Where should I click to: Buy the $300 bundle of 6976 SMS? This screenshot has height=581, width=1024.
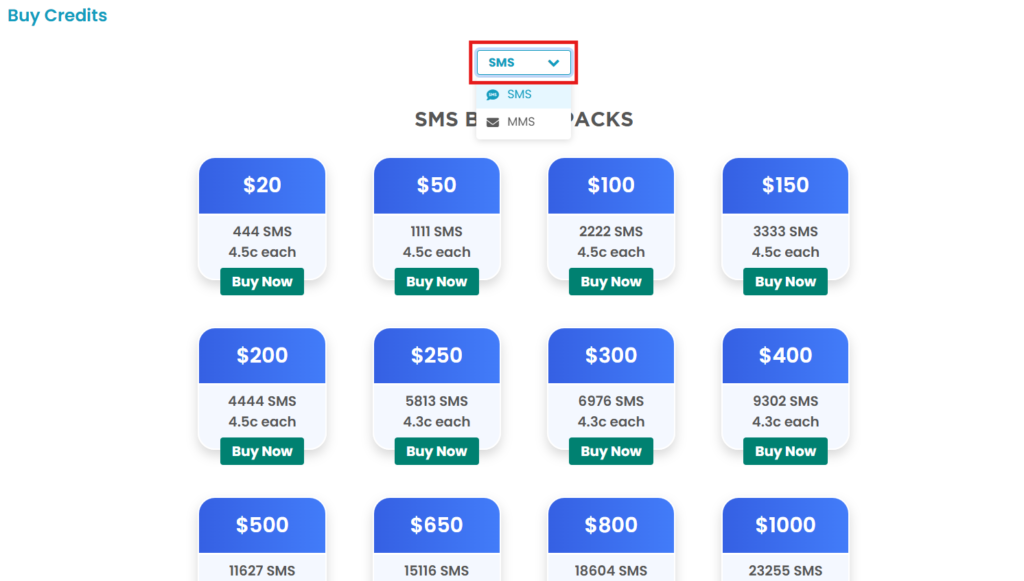click(x=611, y=452)
